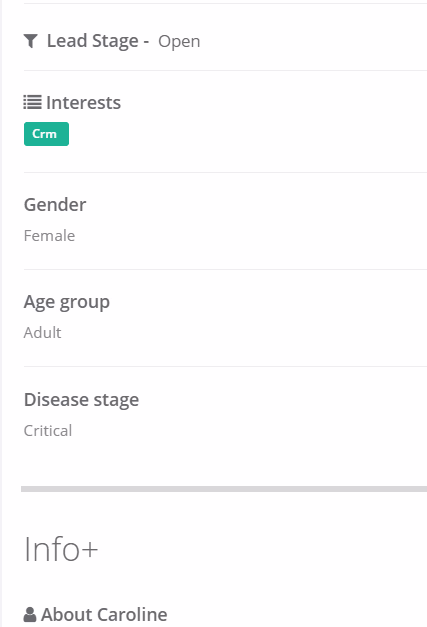Select the Adult age group value
This screenshot has width=427, height=627.
tap(42, 333)
